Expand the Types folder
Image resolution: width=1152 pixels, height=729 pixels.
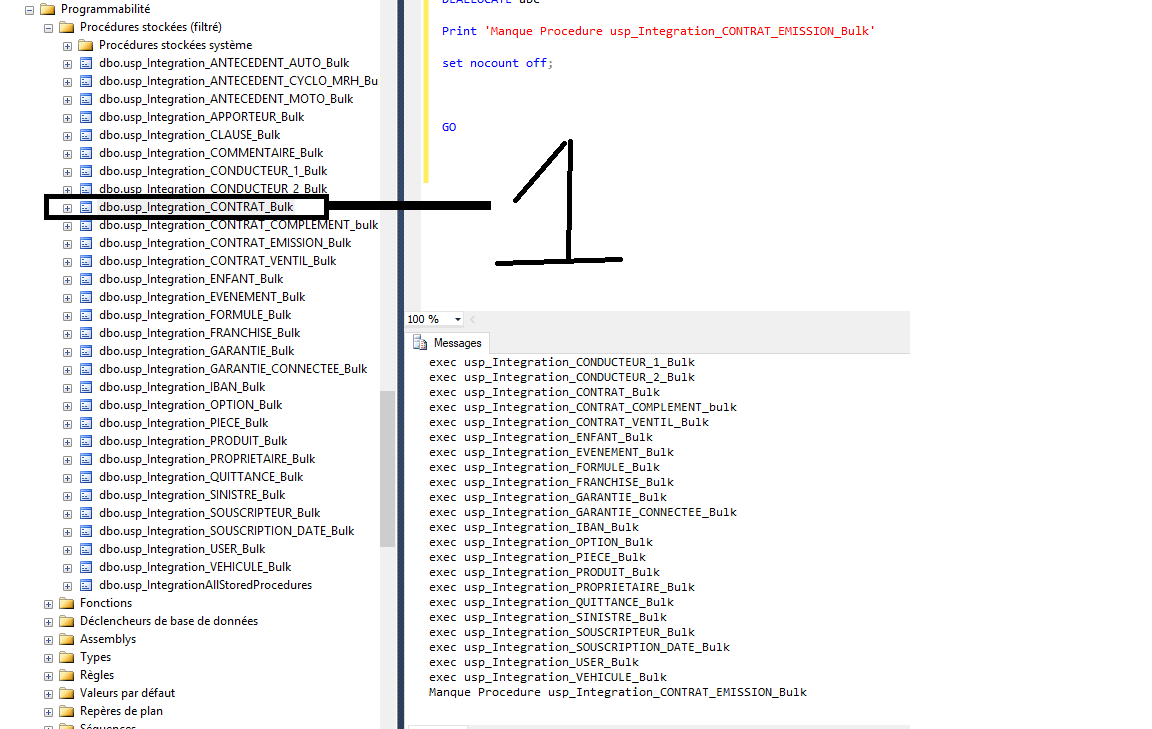(48, 658)
